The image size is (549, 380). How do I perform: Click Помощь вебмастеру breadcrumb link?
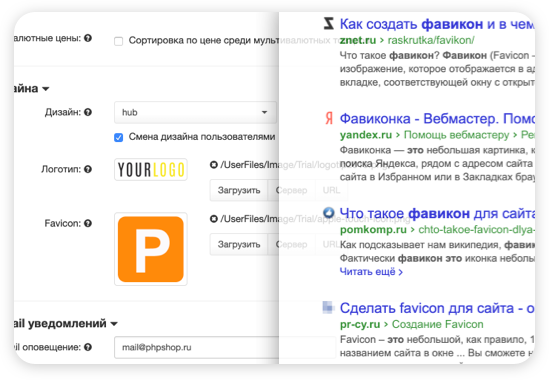457,135
